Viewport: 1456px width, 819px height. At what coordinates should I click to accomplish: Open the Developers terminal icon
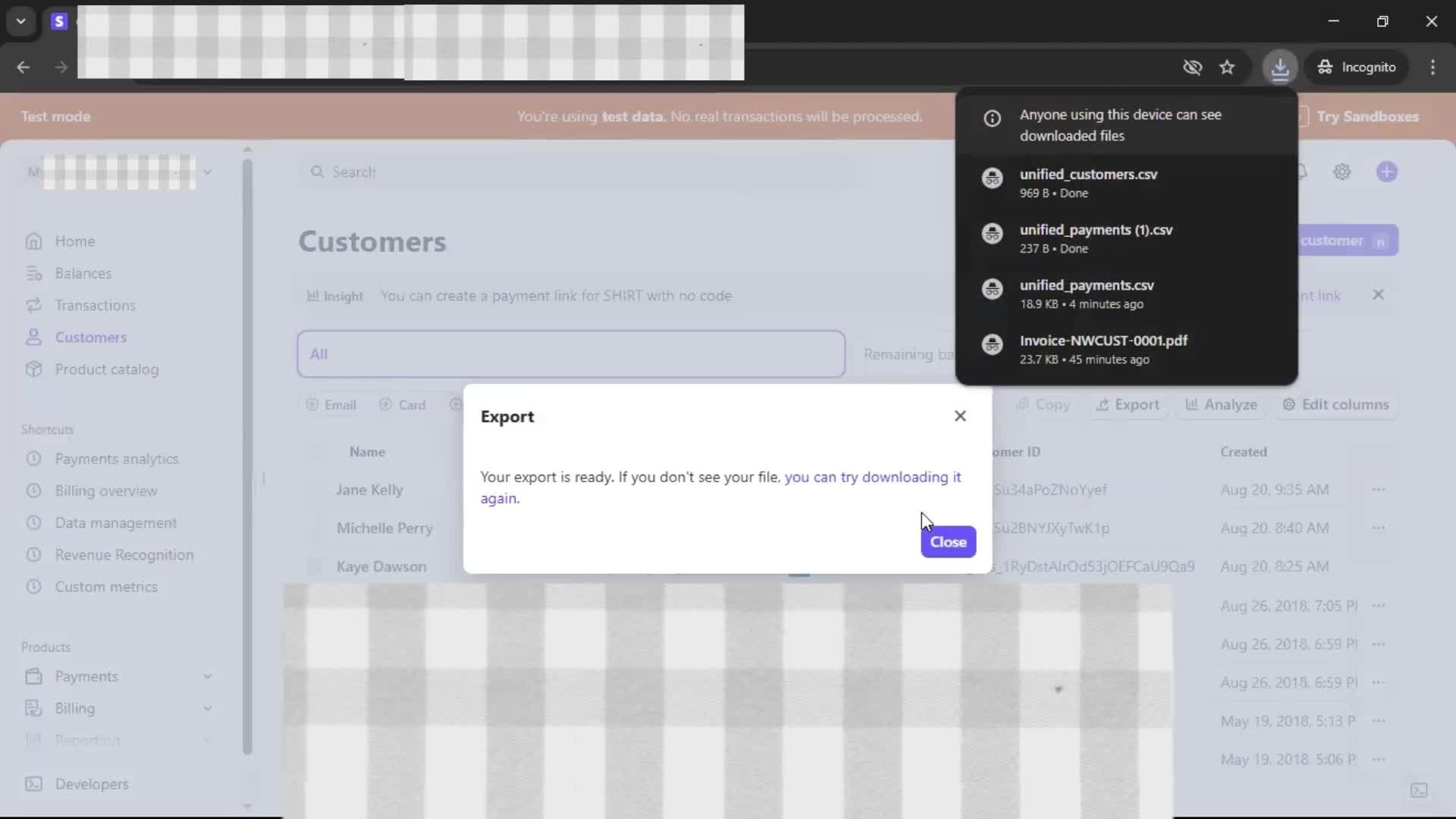[x=33, y=784]
